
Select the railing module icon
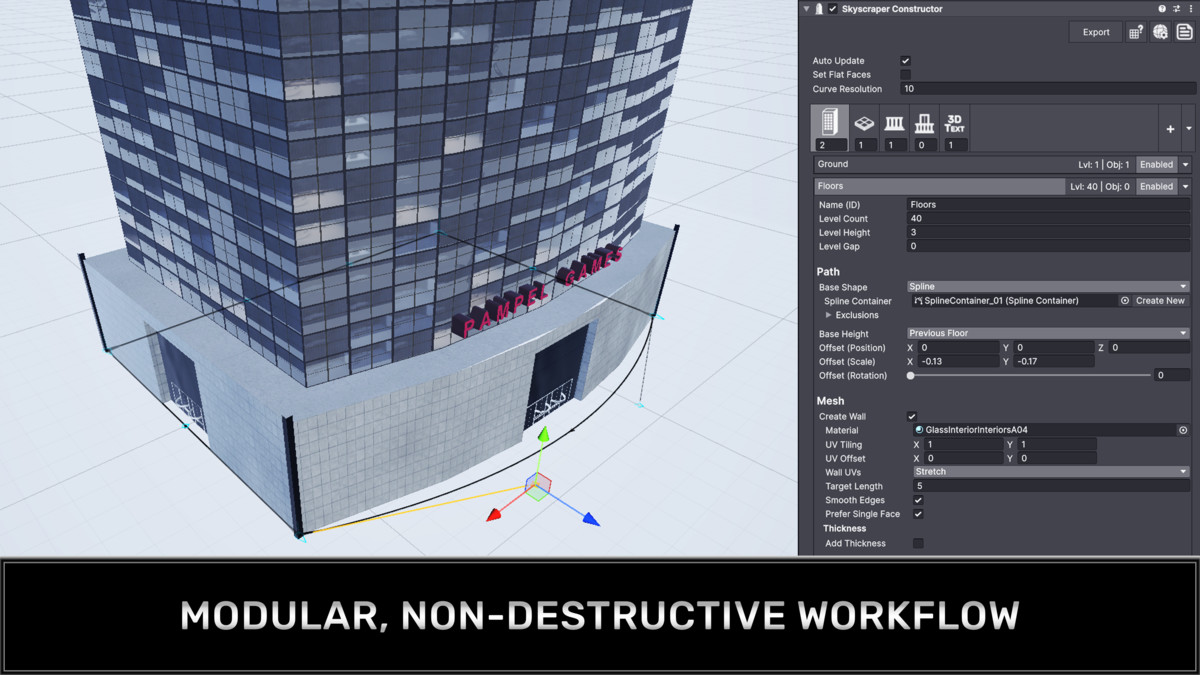924,122
